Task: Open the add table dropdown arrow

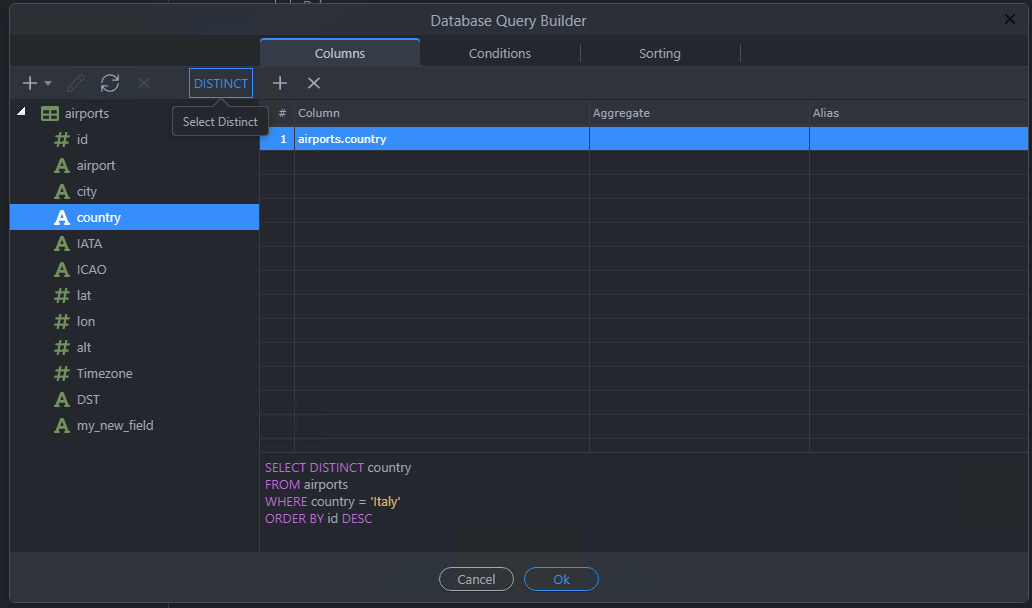Action: tap(48, 84)
